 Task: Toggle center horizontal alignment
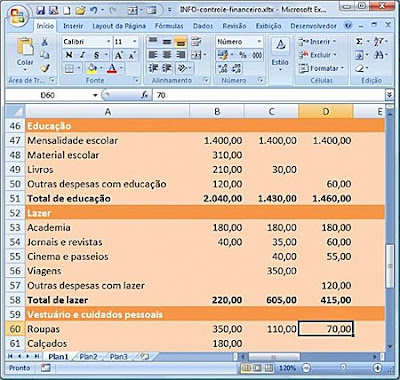tap(167, 55)
